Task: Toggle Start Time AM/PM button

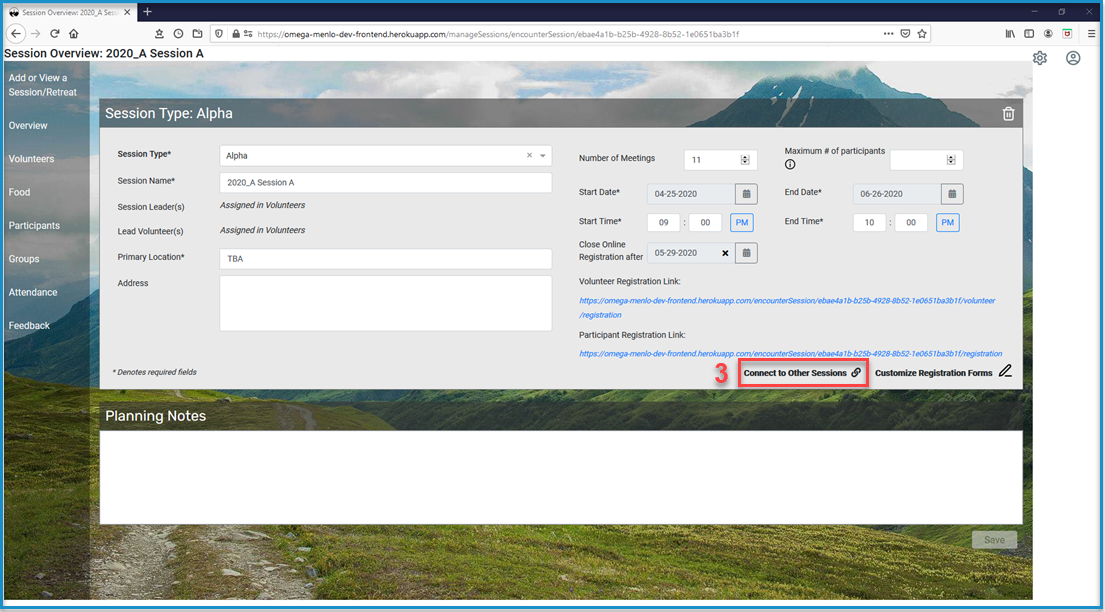Action: pyautogui.click(x=742, y=223)
